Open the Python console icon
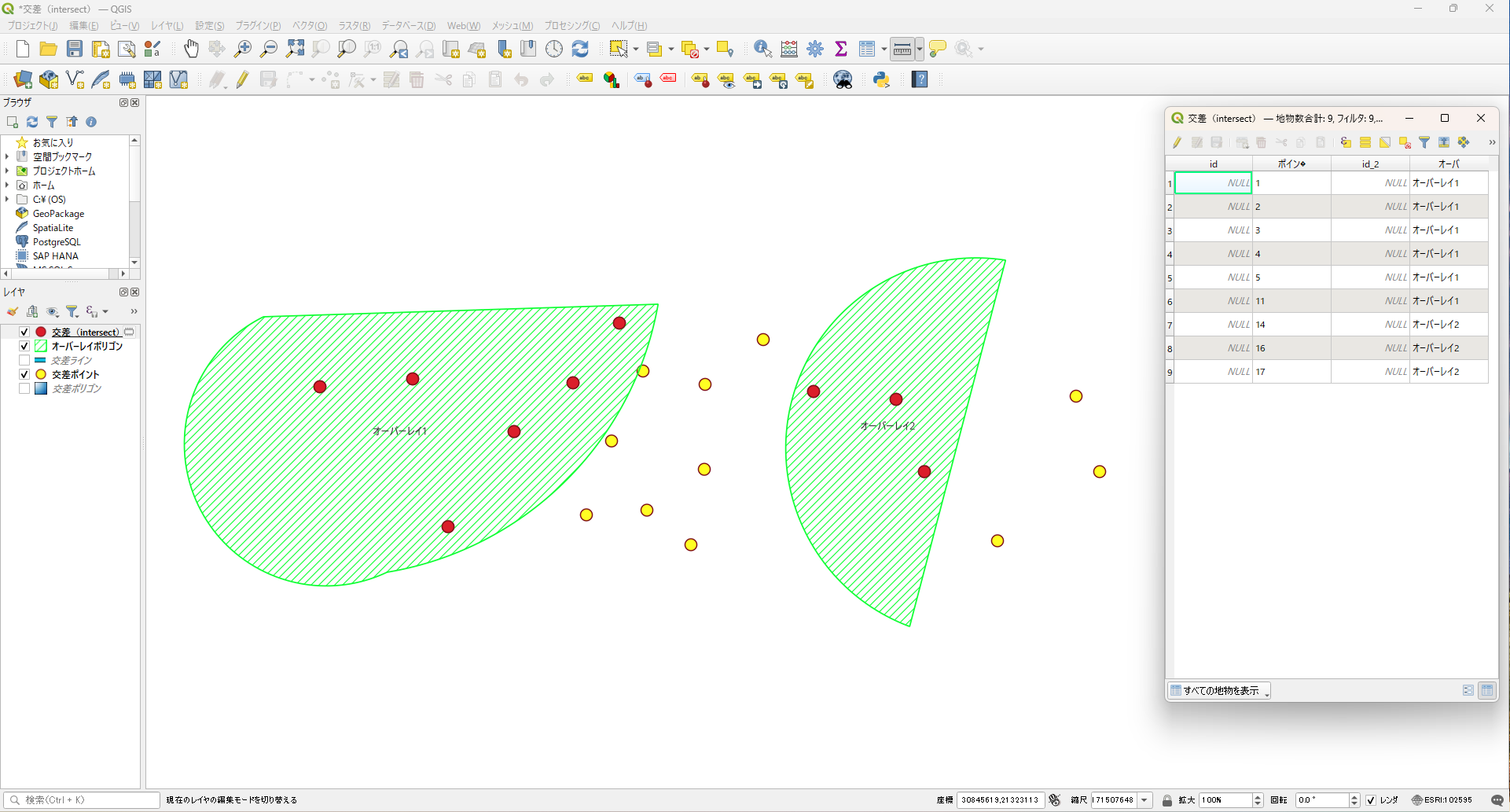Image resolution: width=1510 pixels, height=812 pixels. [x=881, y=79]
